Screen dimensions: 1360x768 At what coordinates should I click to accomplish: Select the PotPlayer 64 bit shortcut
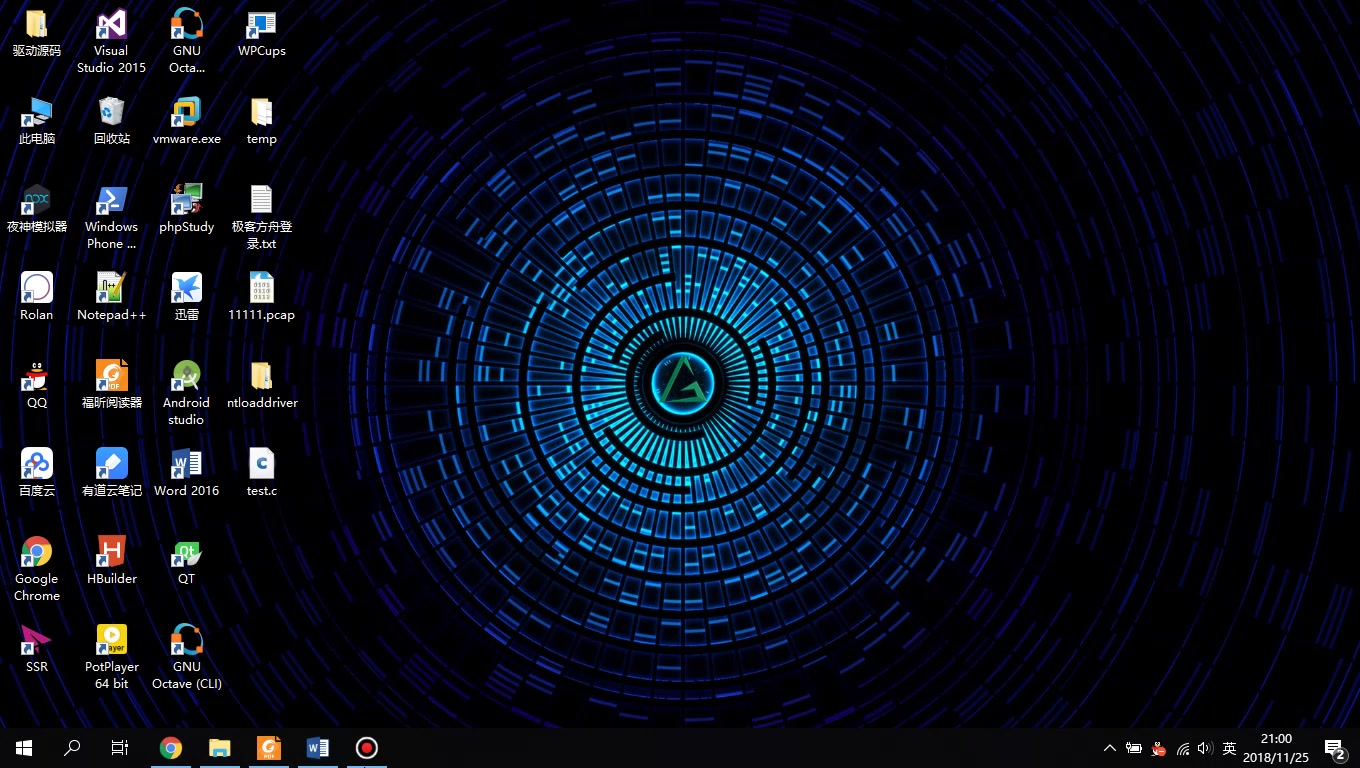point(111,641)
